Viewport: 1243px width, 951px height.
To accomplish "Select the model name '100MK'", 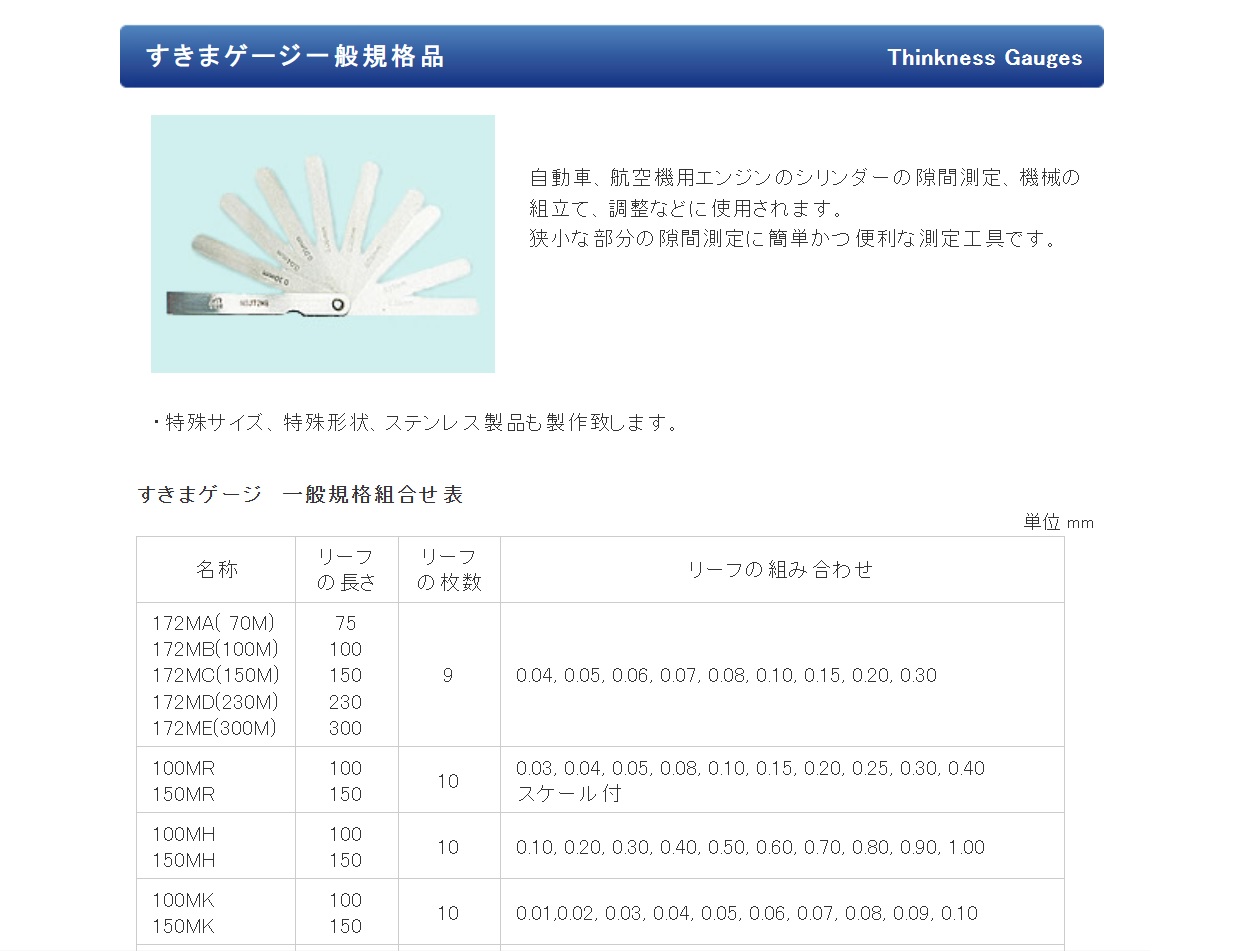I will tap(183, 900).
